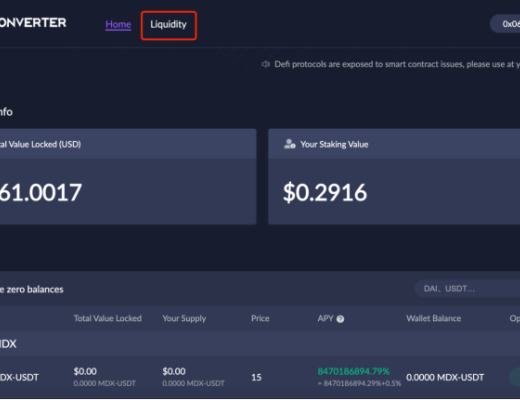Click the price value 15
520x400 pixels.
(x=256, y=377)
